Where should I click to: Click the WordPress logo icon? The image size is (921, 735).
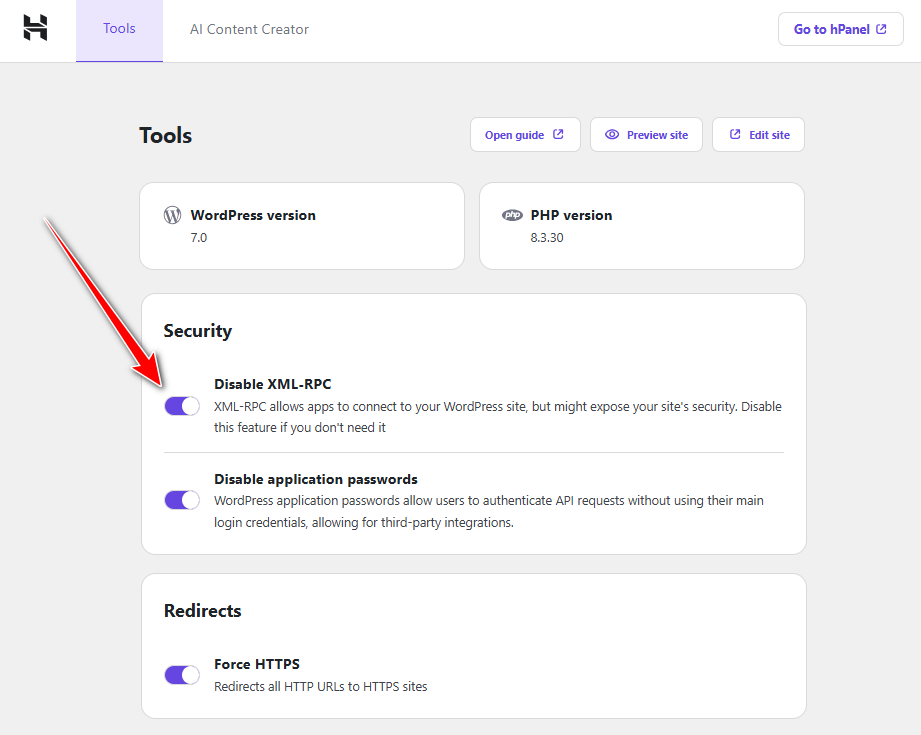[172, 215]
